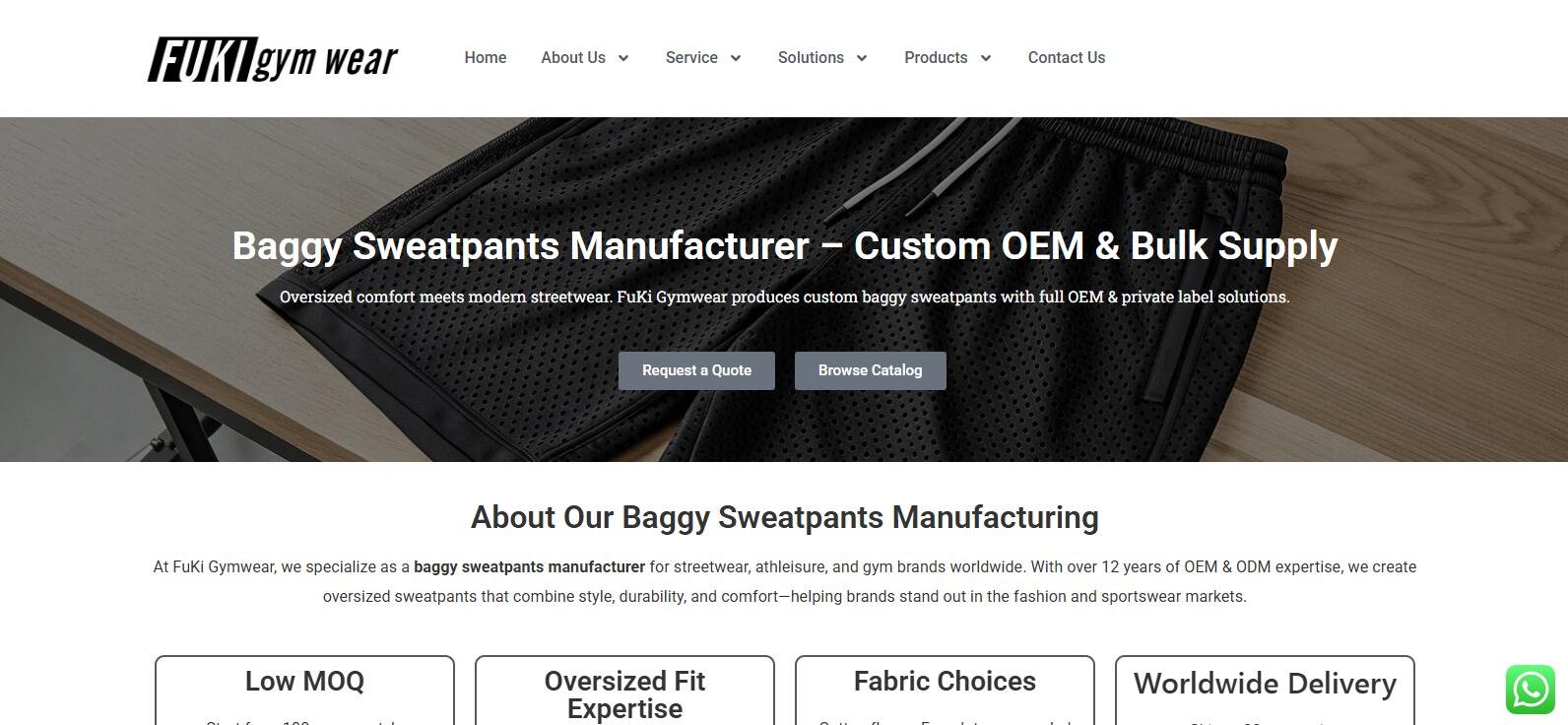Select the Solutions menu label

coord(811,58)
